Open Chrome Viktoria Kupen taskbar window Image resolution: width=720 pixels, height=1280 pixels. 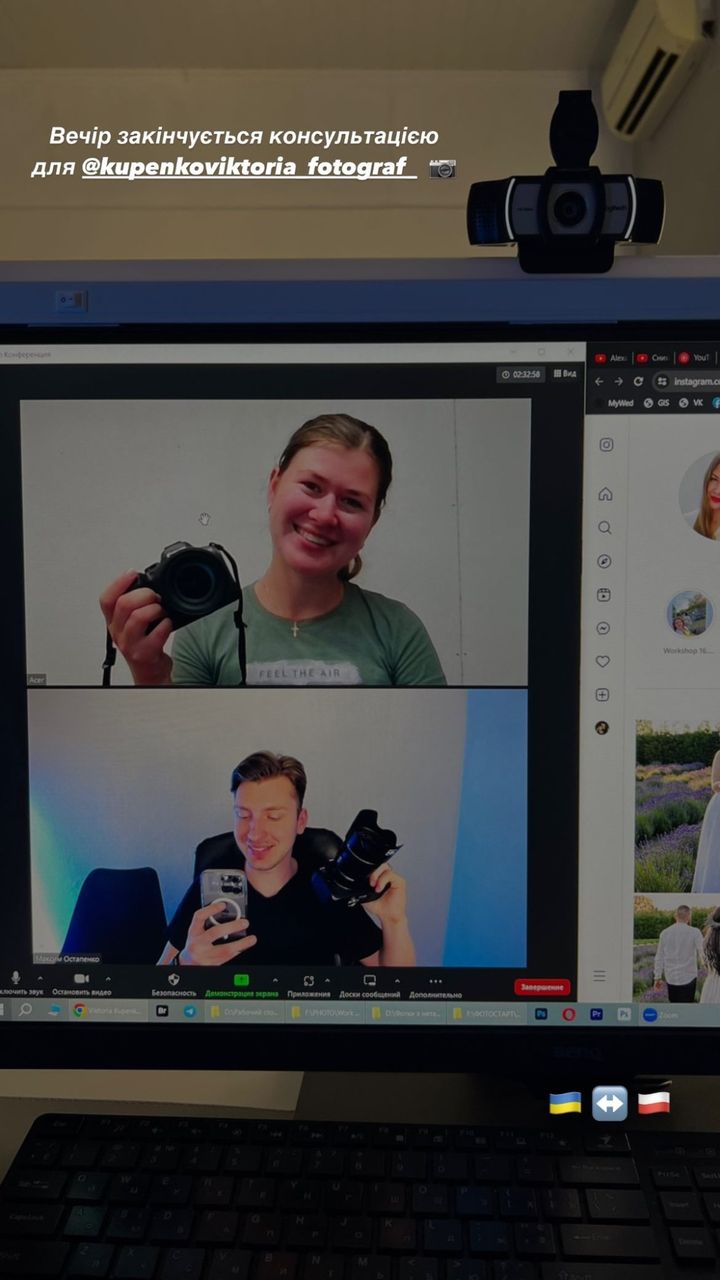coord(107,1011)
